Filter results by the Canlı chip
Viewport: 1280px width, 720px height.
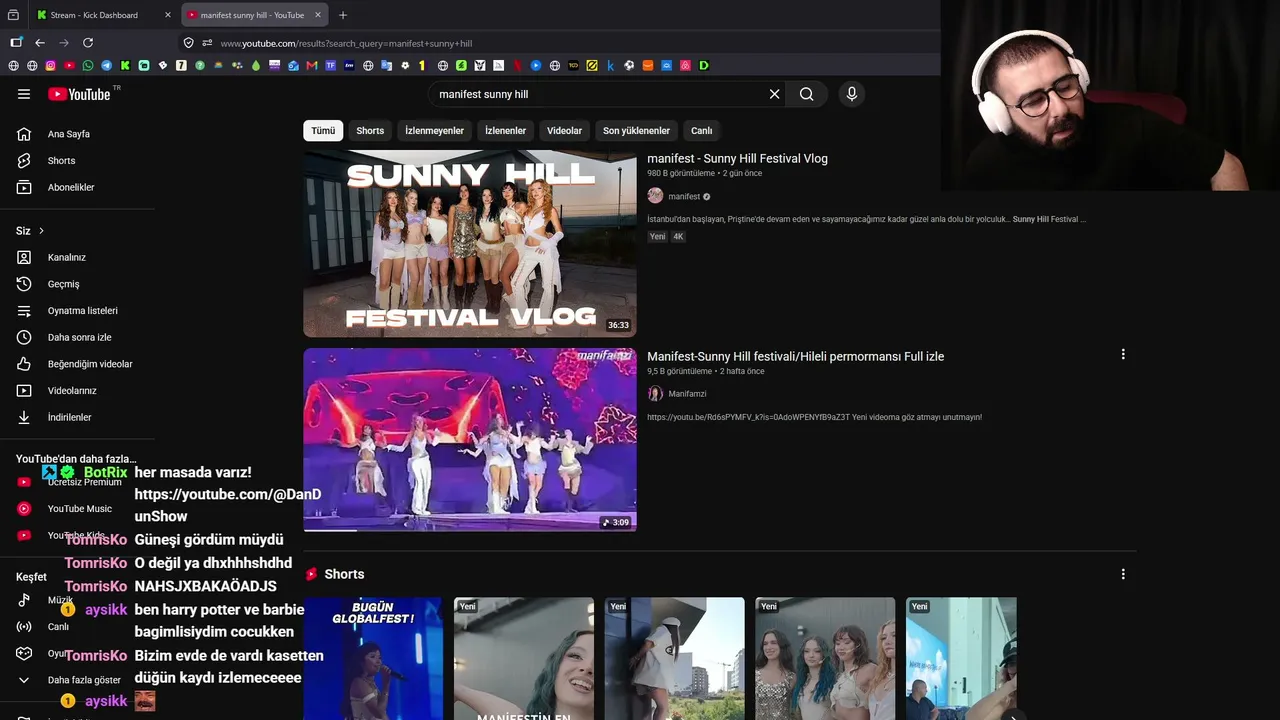(702, 131)
